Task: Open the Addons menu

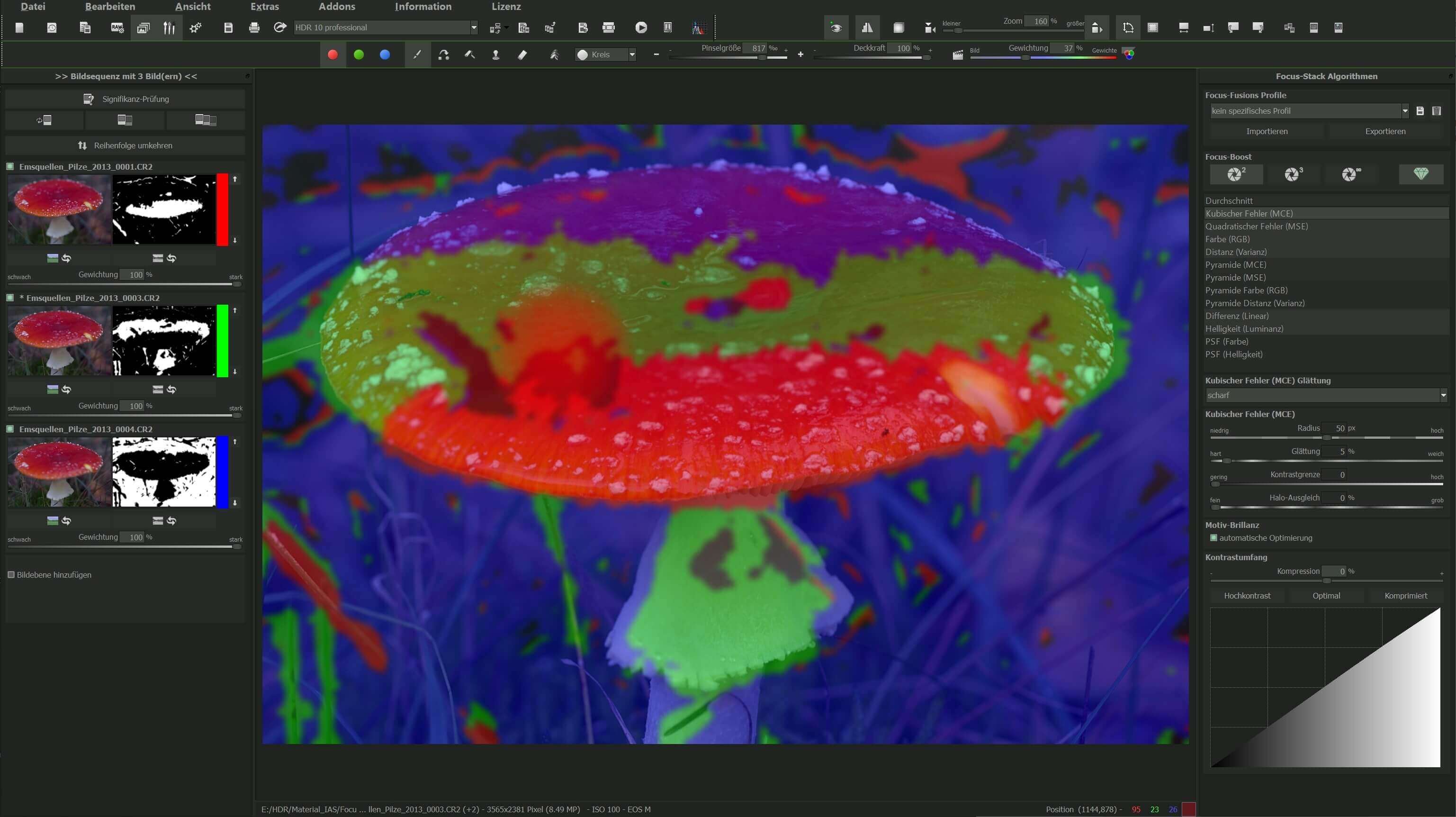Action: pyautogui.click(x=337, y=6)
